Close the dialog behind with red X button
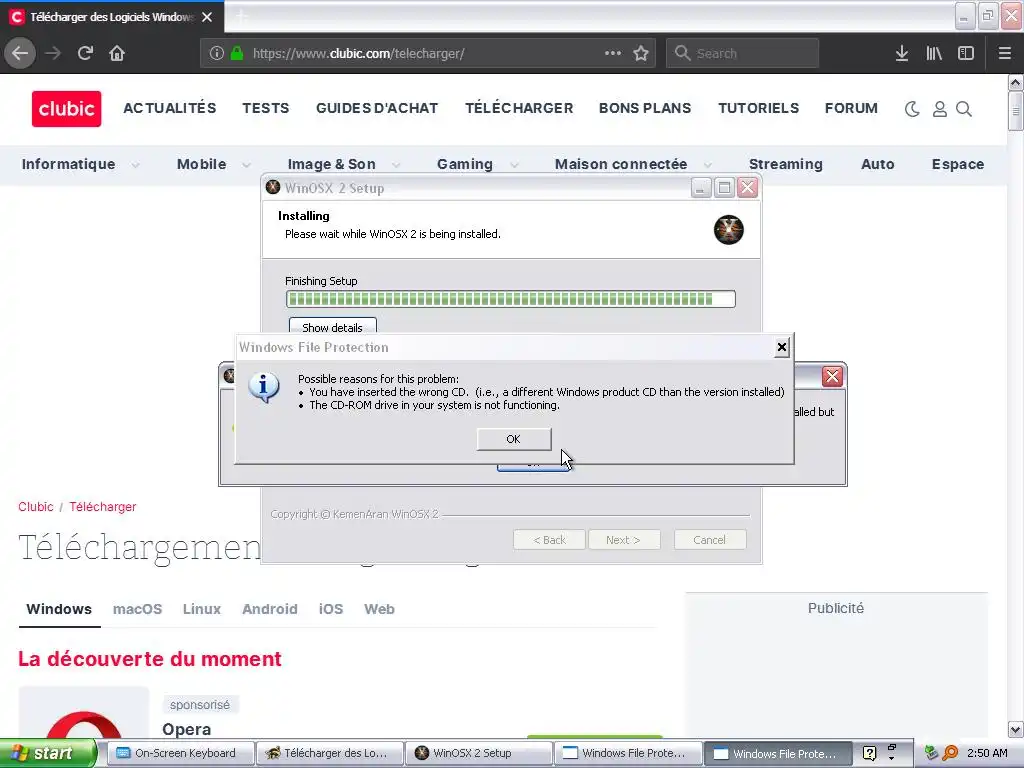Screen dimensions: 1024x768 coord(832,376)
